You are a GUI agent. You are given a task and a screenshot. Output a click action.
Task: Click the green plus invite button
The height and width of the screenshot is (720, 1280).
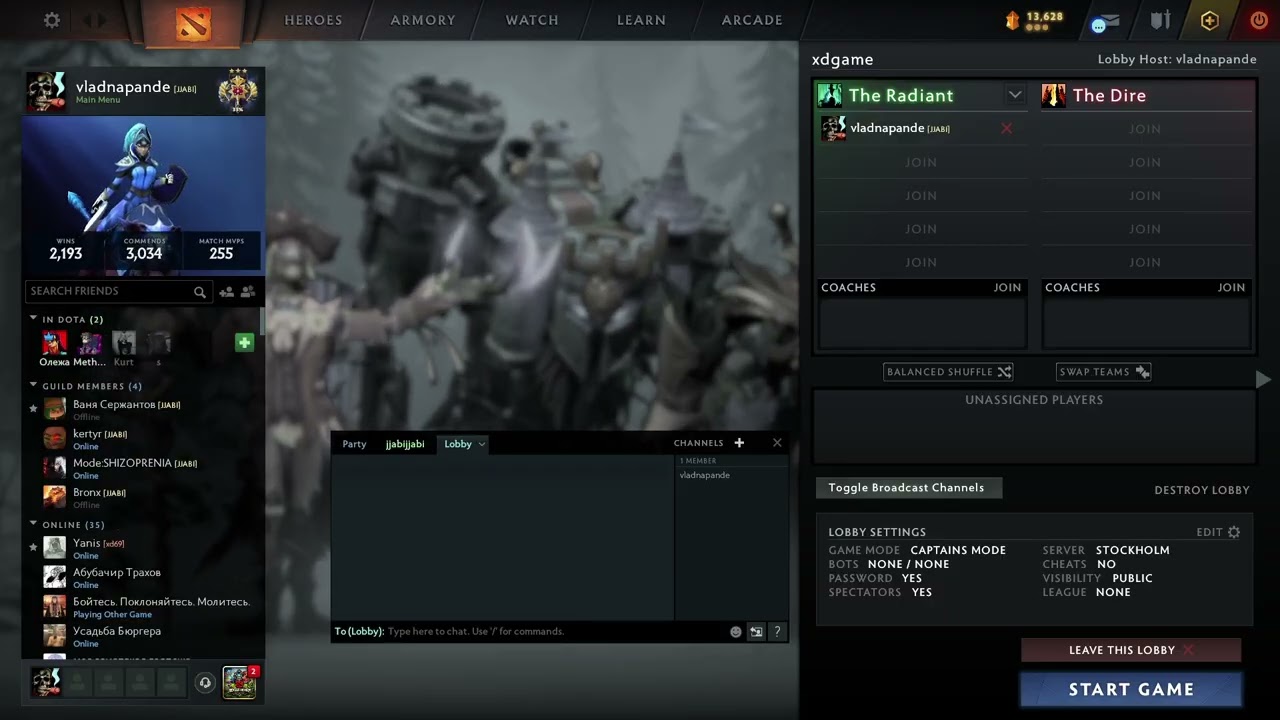244,343
